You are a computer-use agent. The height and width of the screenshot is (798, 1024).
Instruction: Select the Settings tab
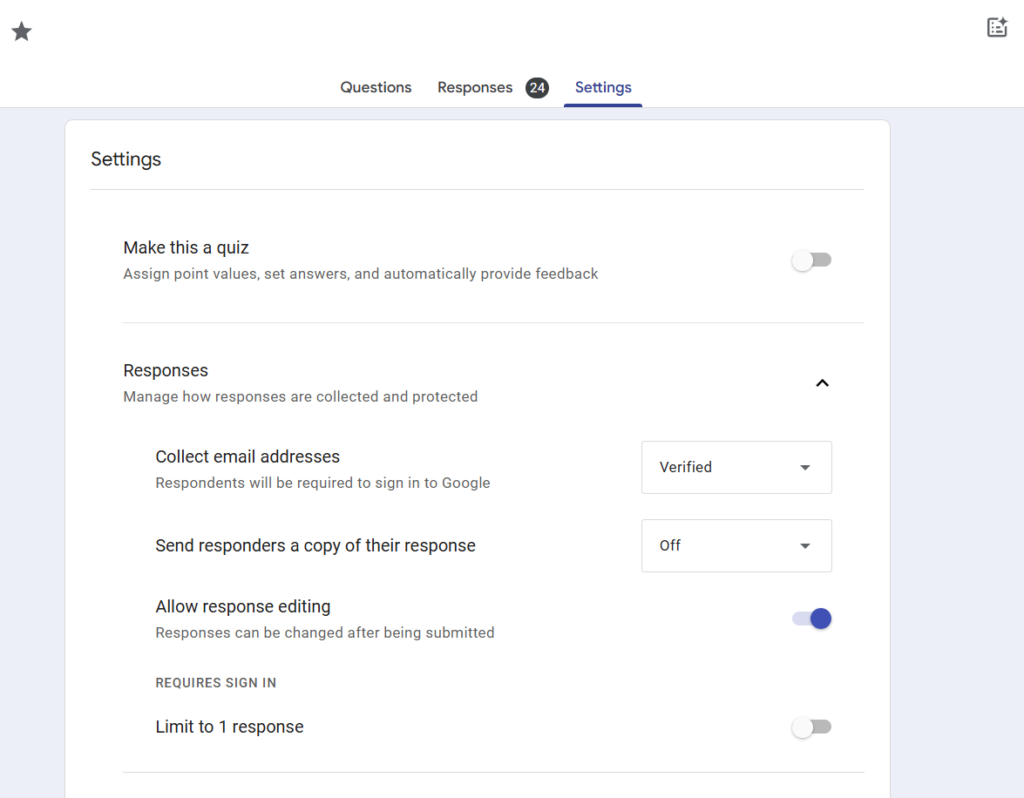tap(603, 88)
